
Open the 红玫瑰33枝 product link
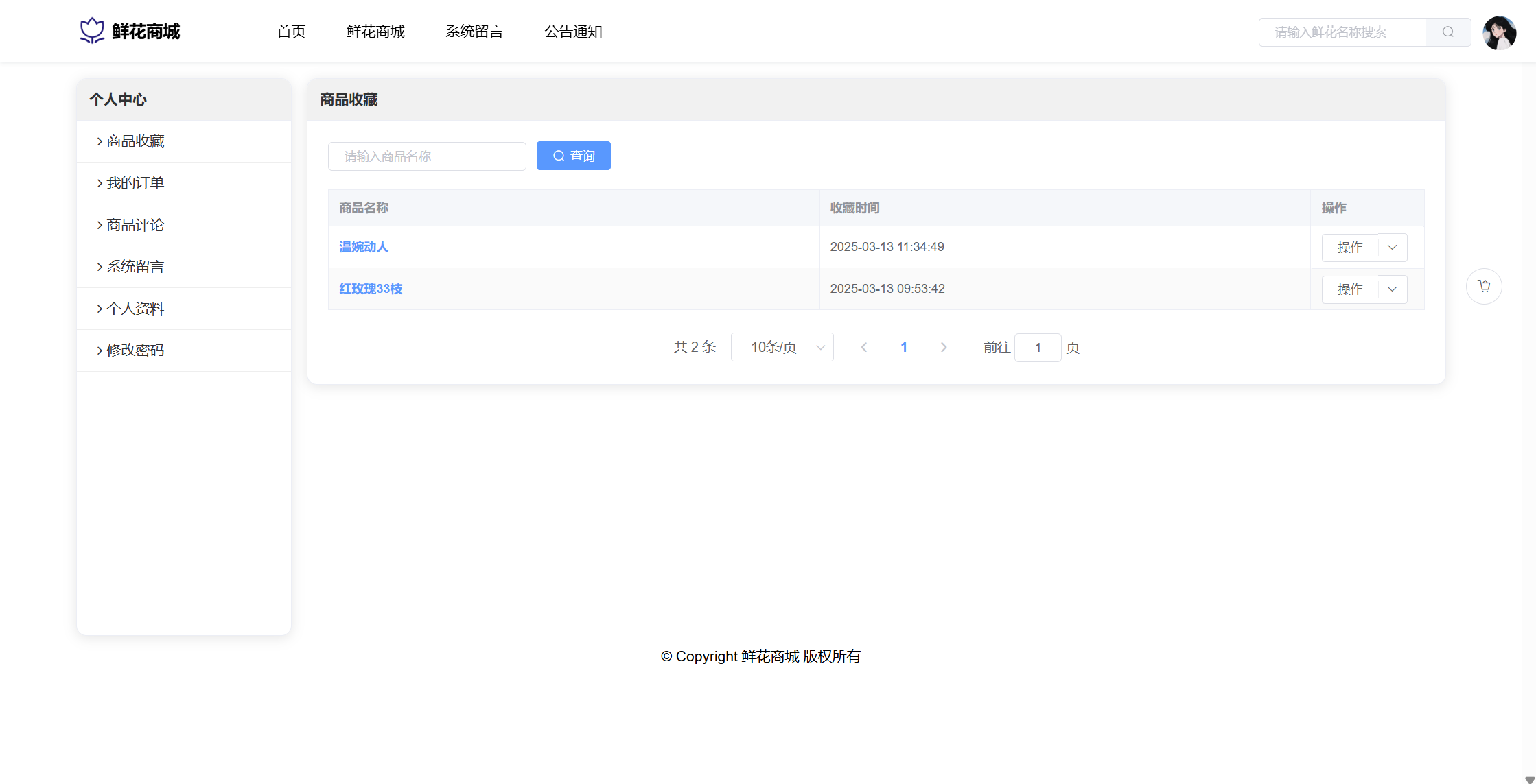(371, 289)
